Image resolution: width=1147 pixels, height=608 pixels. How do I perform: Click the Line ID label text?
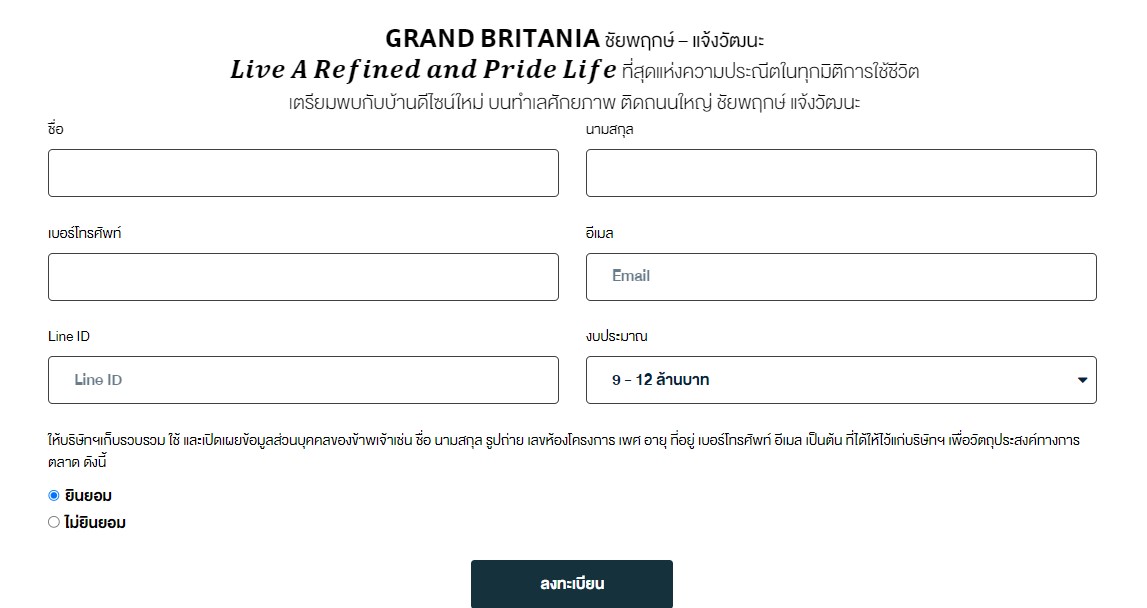[x=69, y=337]
